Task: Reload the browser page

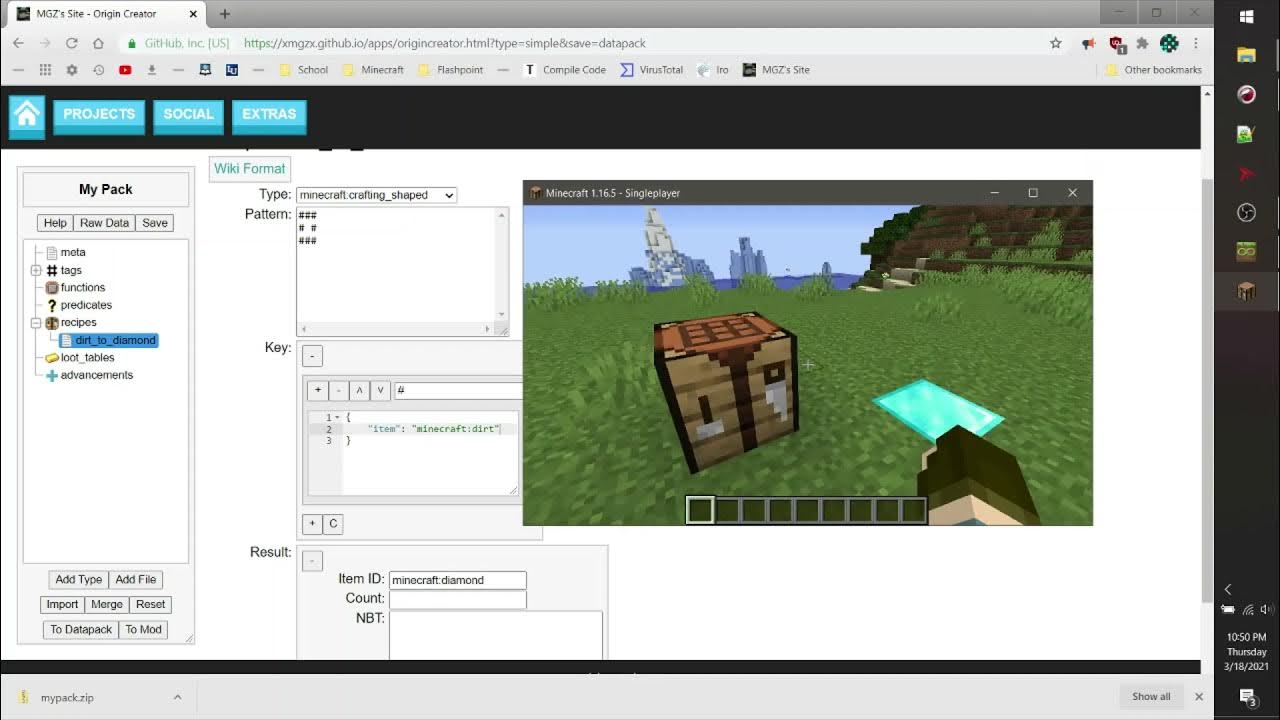Action: click(x=71, y=43)
